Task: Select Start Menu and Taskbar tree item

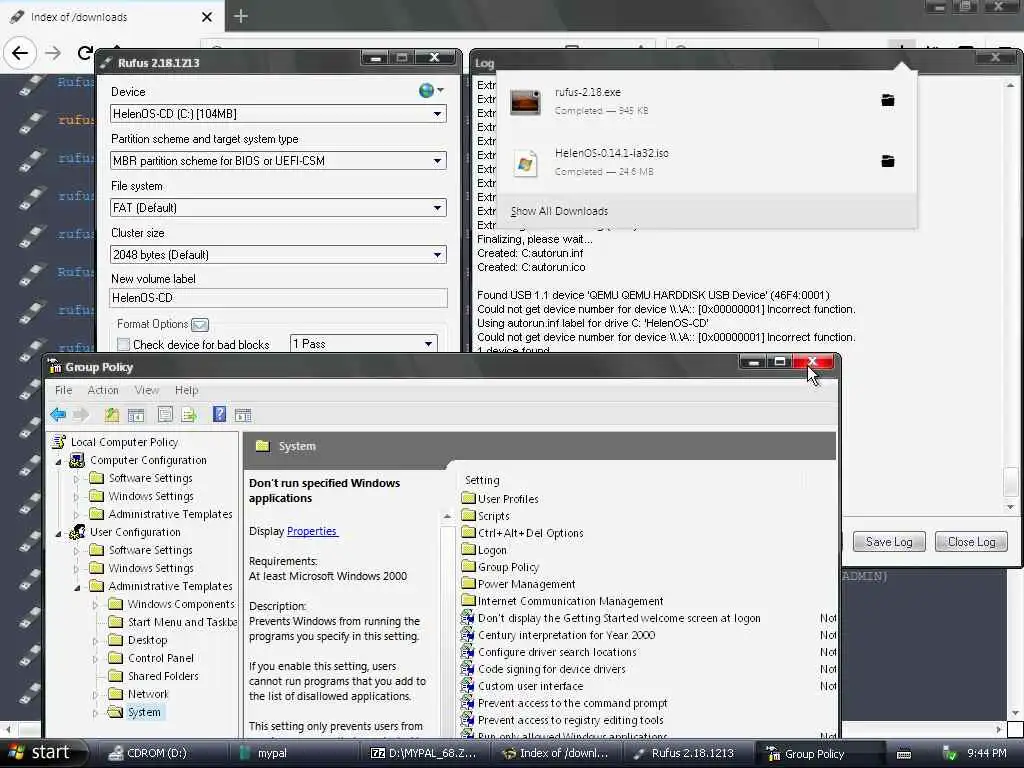Action: tap(182, 622)
